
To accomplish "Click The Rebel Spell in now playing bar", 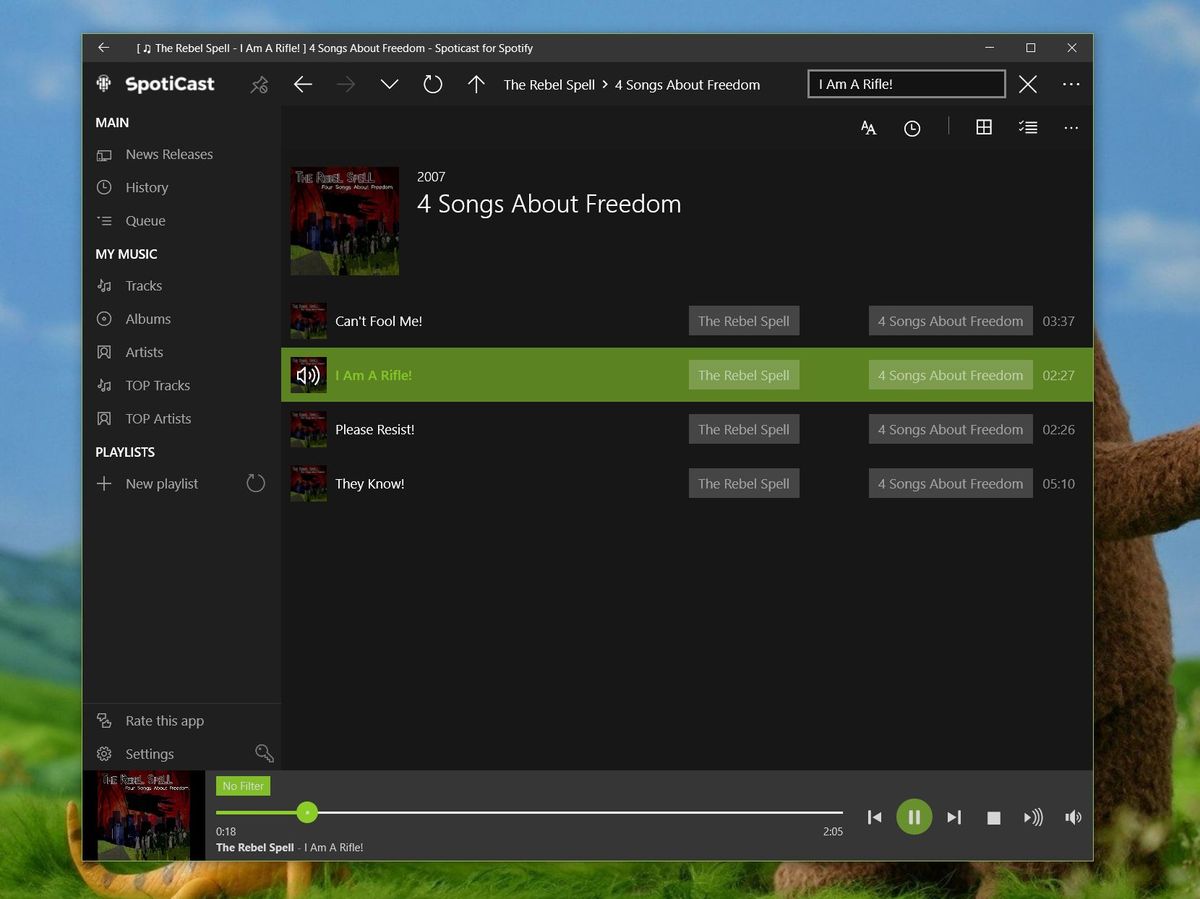I will [x=255, y=847].
